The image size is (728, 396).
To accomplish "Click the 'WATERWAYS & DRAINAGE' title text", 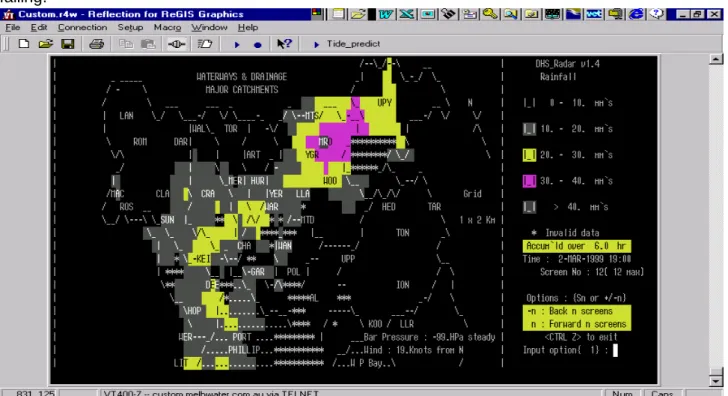I will click(x=241, y=77).
